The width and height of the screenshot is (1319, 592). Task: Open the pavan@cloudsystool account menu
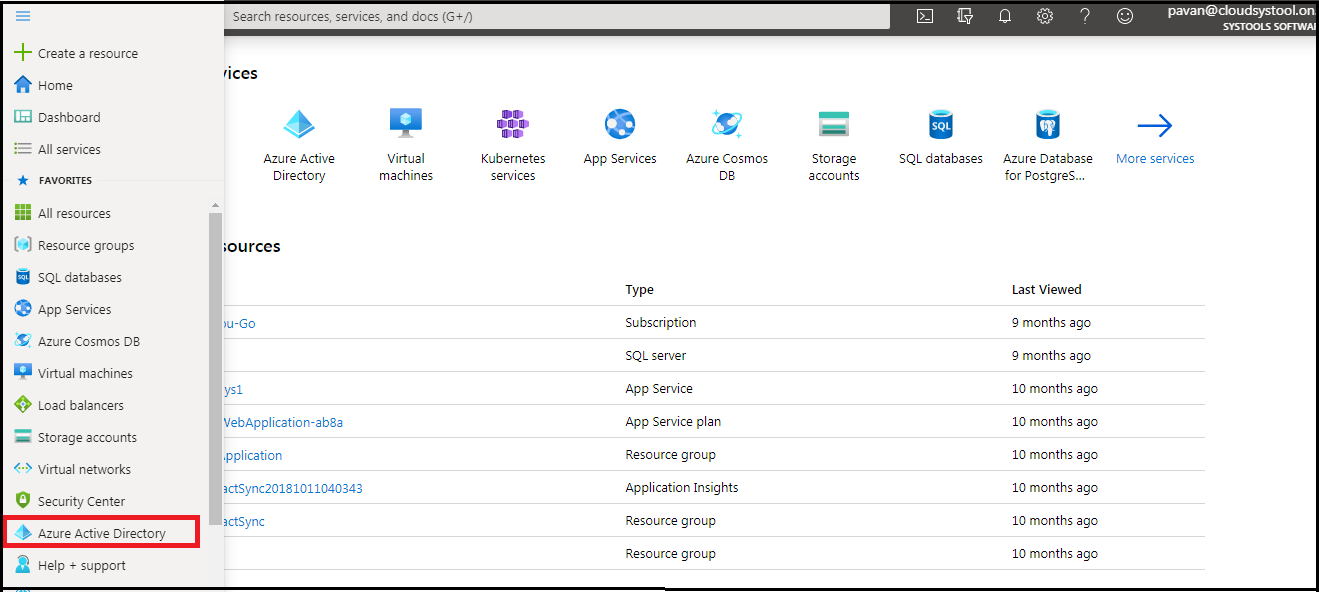click(1240, 17)
